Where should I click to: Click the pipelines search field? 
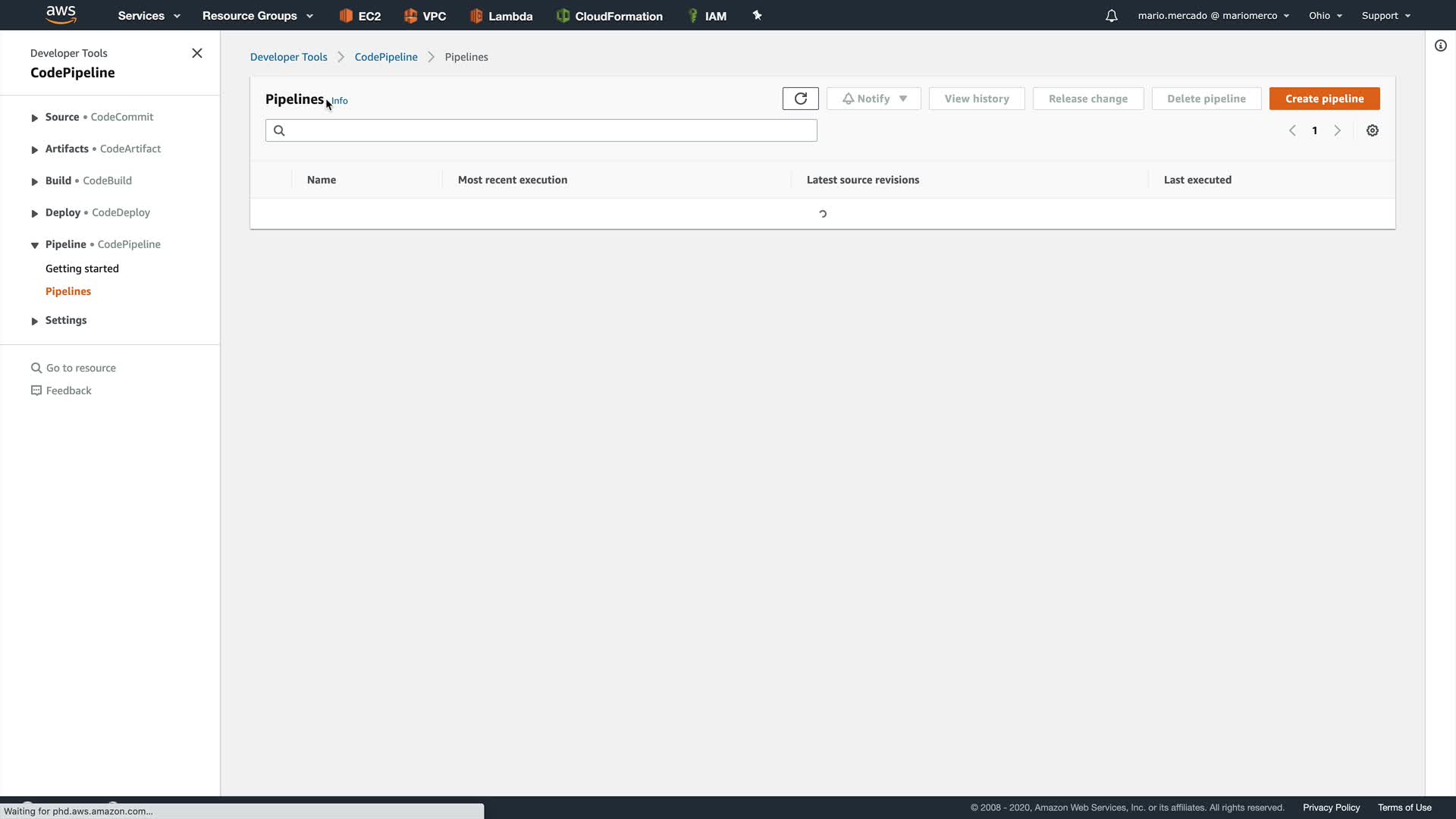pos(541,130)
